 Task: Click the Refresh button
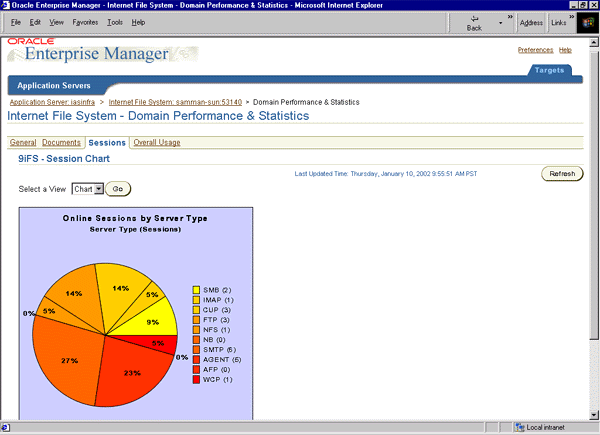click(562, 174)
